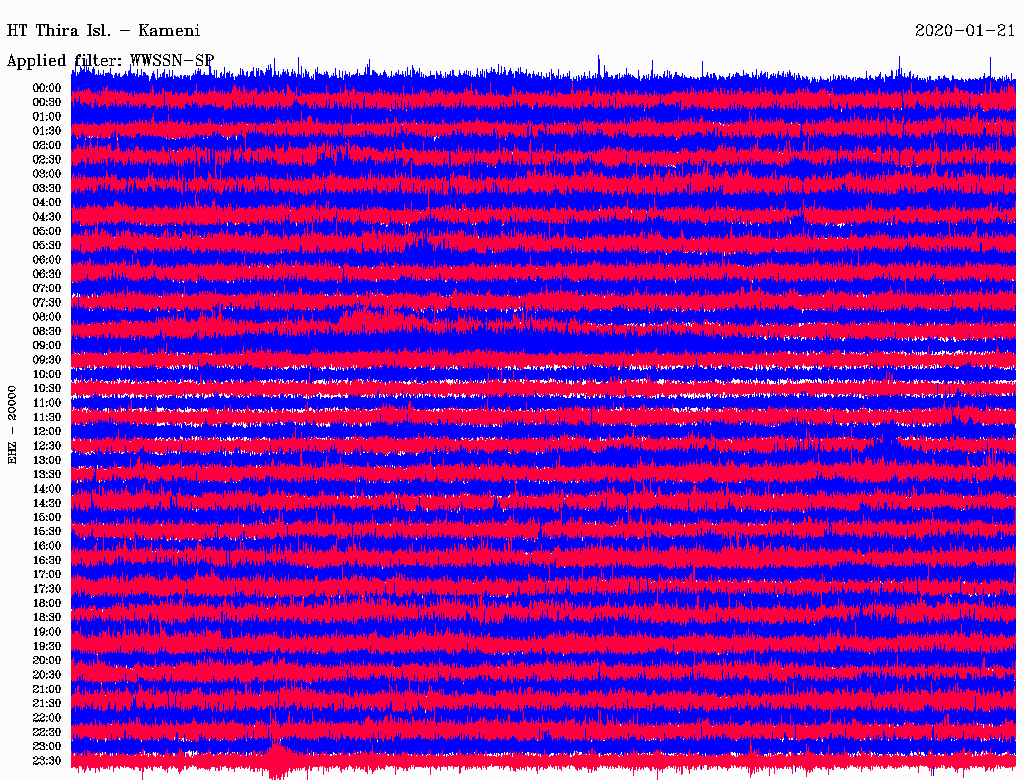The width and height of the screenshot is (1024, 780).
Task: Select the 05:00 time label
Action: [x=47, y=231]
